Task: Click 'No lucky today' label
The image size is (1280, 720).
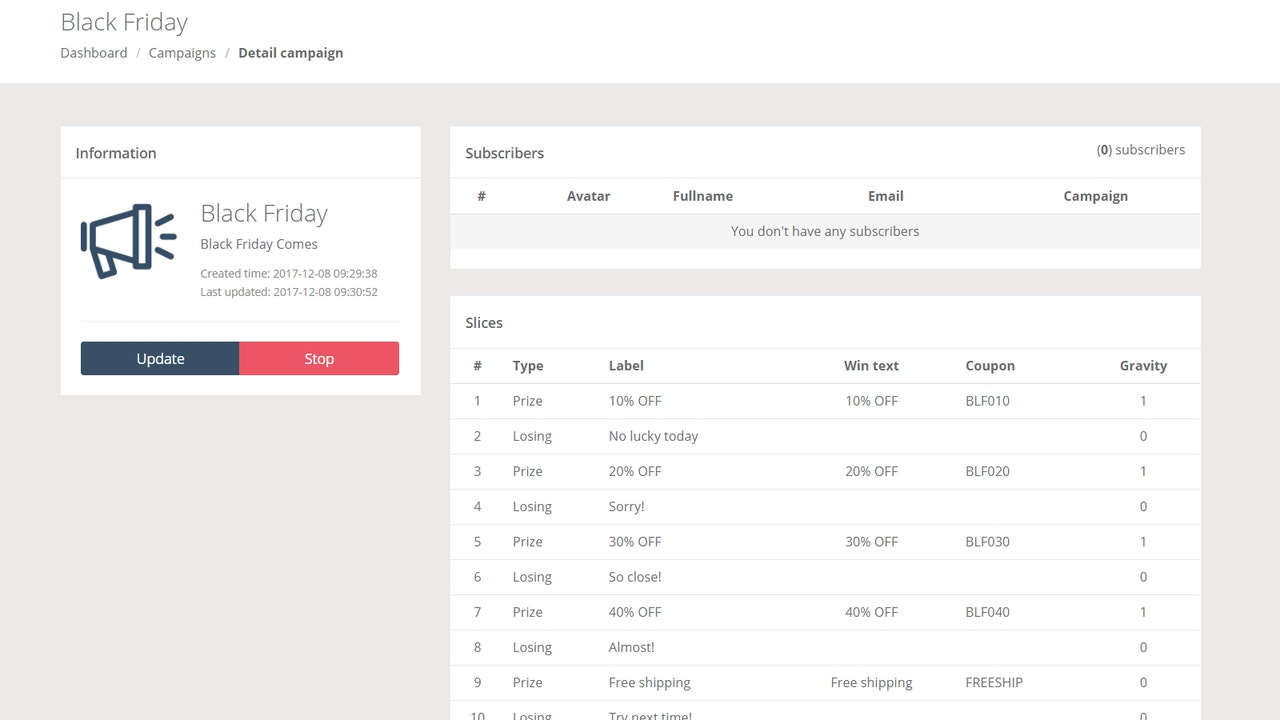Action: pyautogui.click(x=653, y=436)
